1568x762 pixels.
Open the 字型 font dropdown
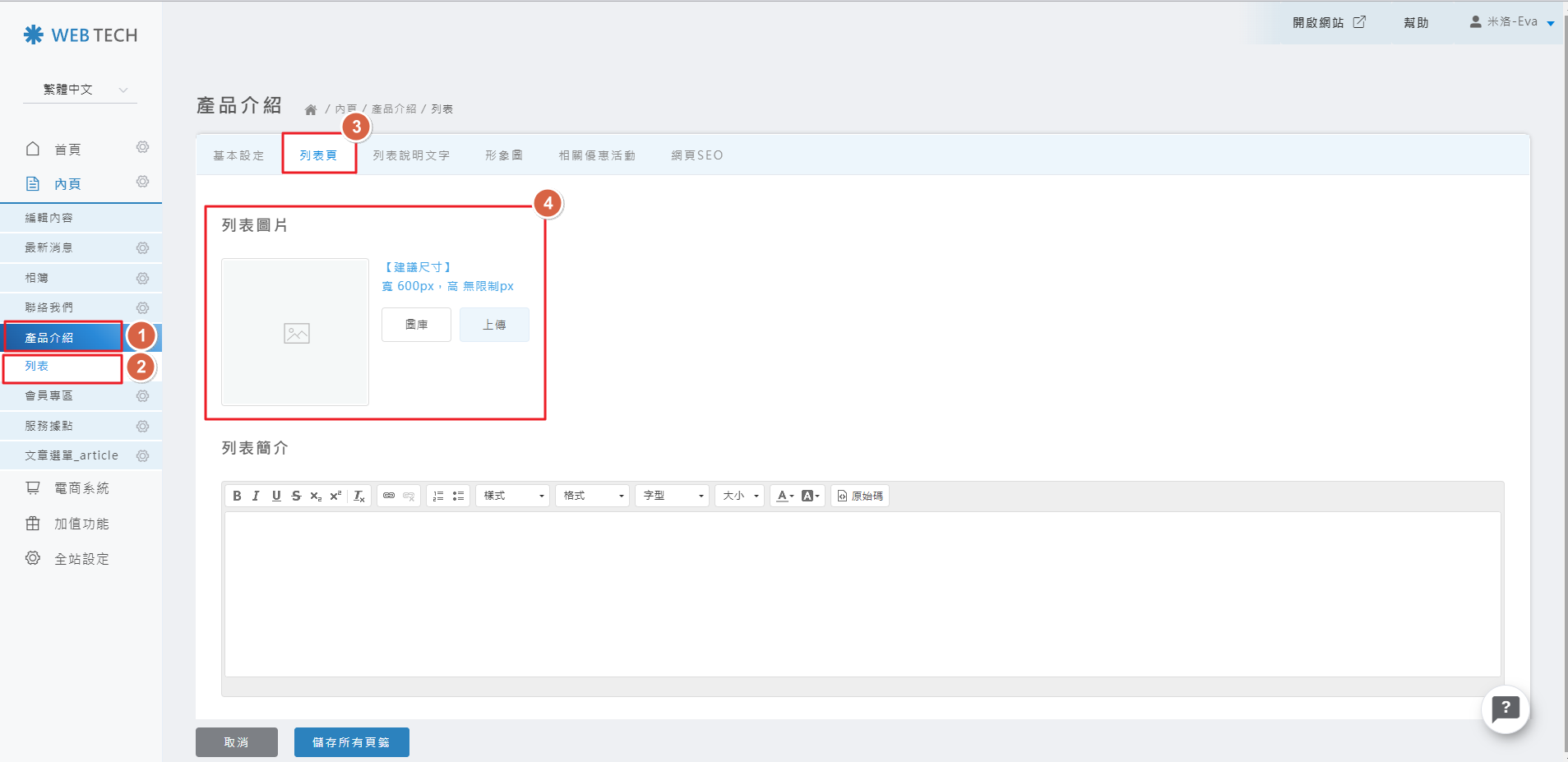[x=672, y=496]
